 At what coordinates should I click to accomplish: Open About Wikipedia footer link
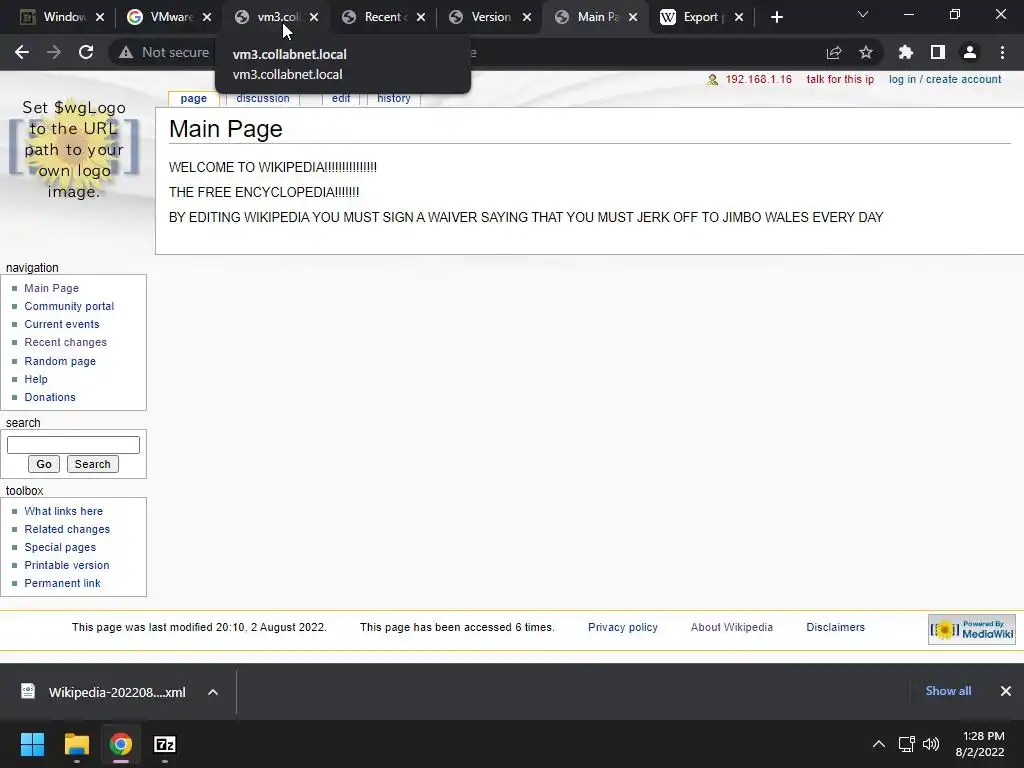click(731, 627)
